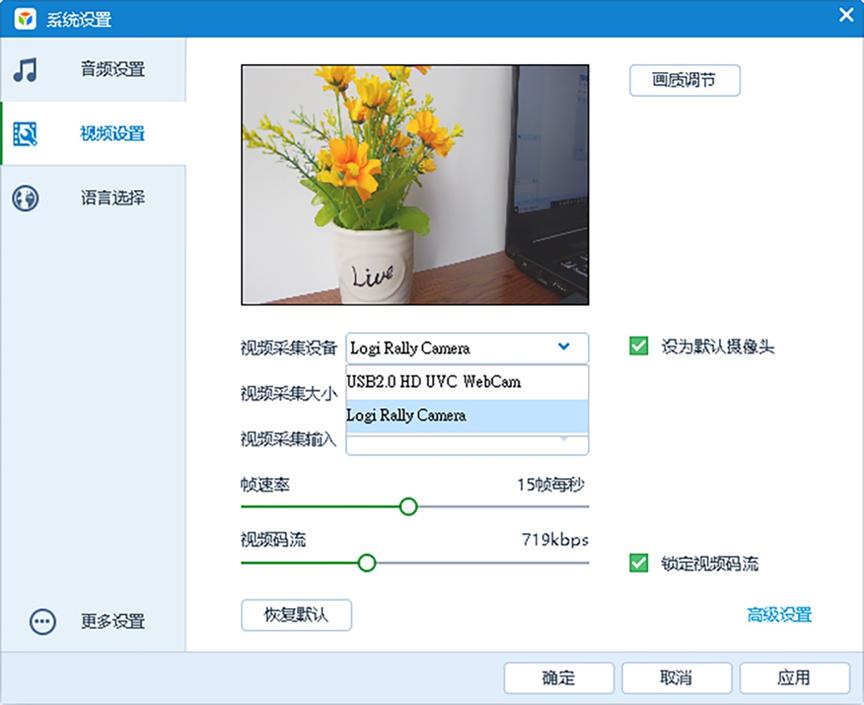
Task: Open the 画质调节 dialog
Action: tap(684, 80)
